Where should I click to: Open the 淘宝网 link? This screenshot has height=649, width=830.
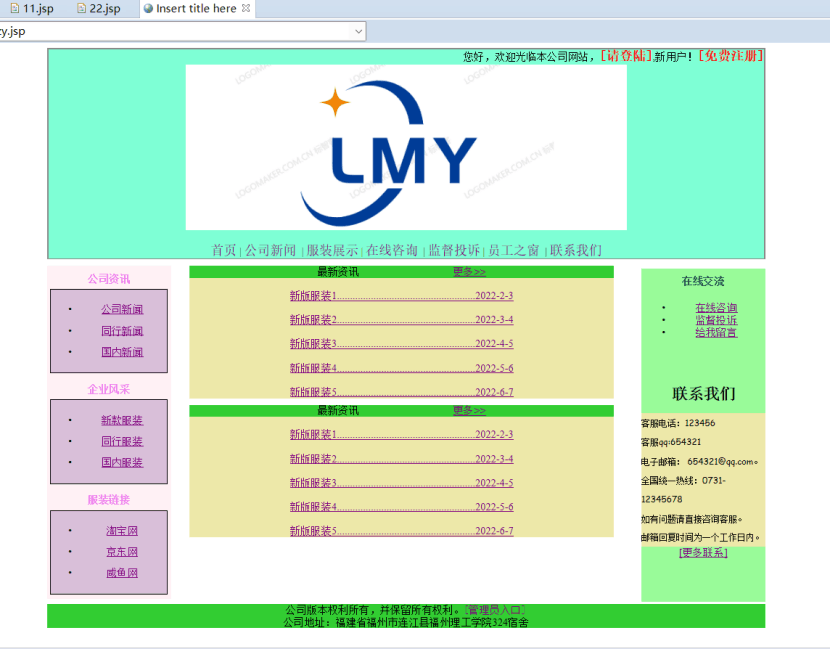[122, 530]
